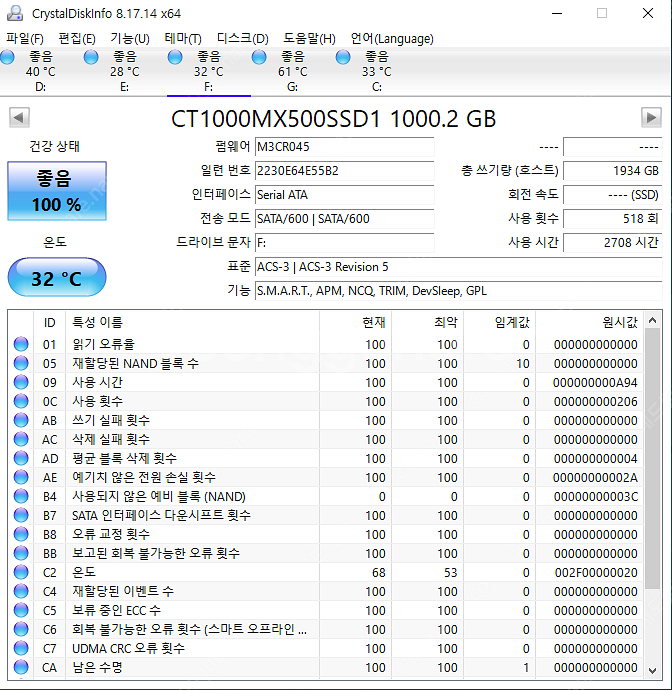Click the 좋음 100 % health status button
Screen dimensions: 672x690
57,191
